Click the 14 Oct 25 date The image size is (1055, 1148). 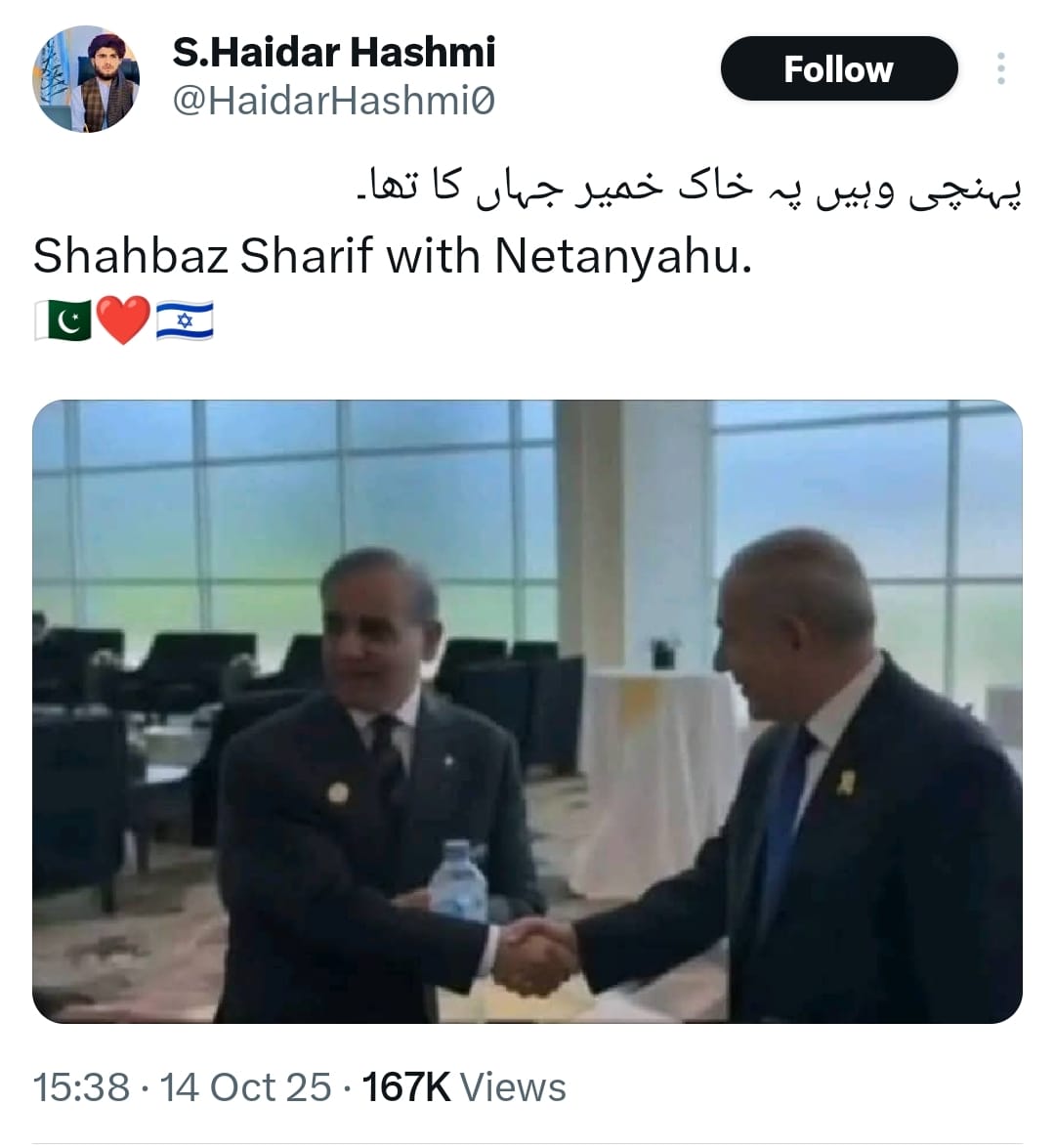245,1087
